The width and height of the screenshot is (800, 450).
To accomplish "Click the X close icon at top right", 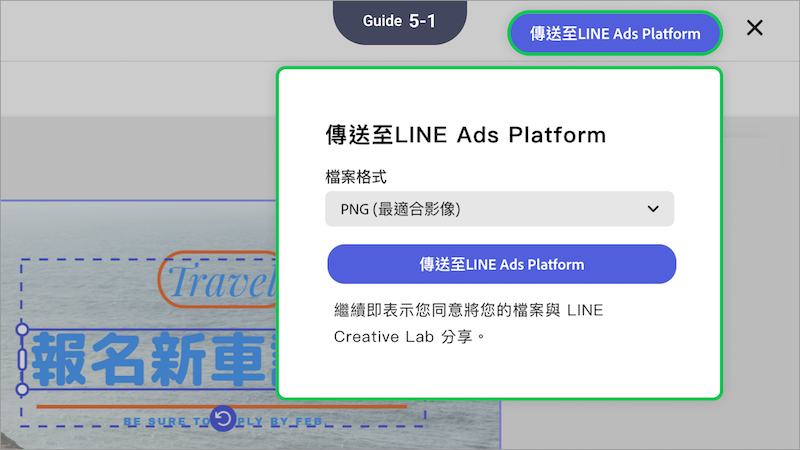I will (755, 28).
